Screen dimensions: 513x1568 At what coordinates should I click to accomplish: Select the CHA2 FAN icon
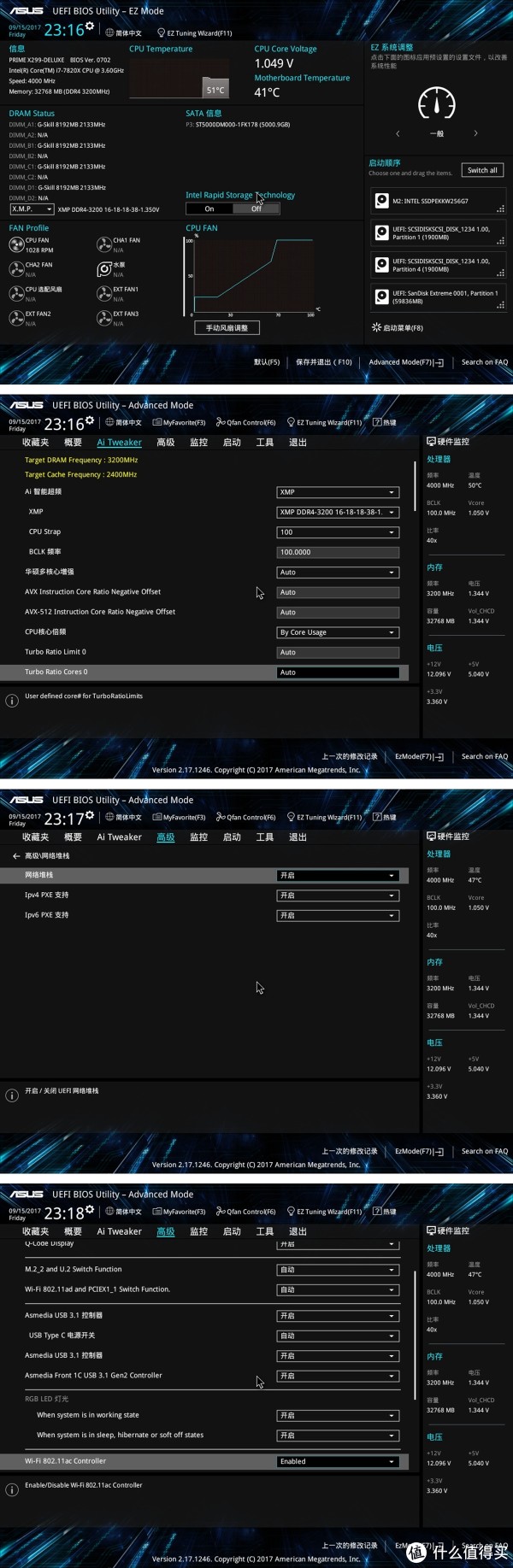[16, 269]
